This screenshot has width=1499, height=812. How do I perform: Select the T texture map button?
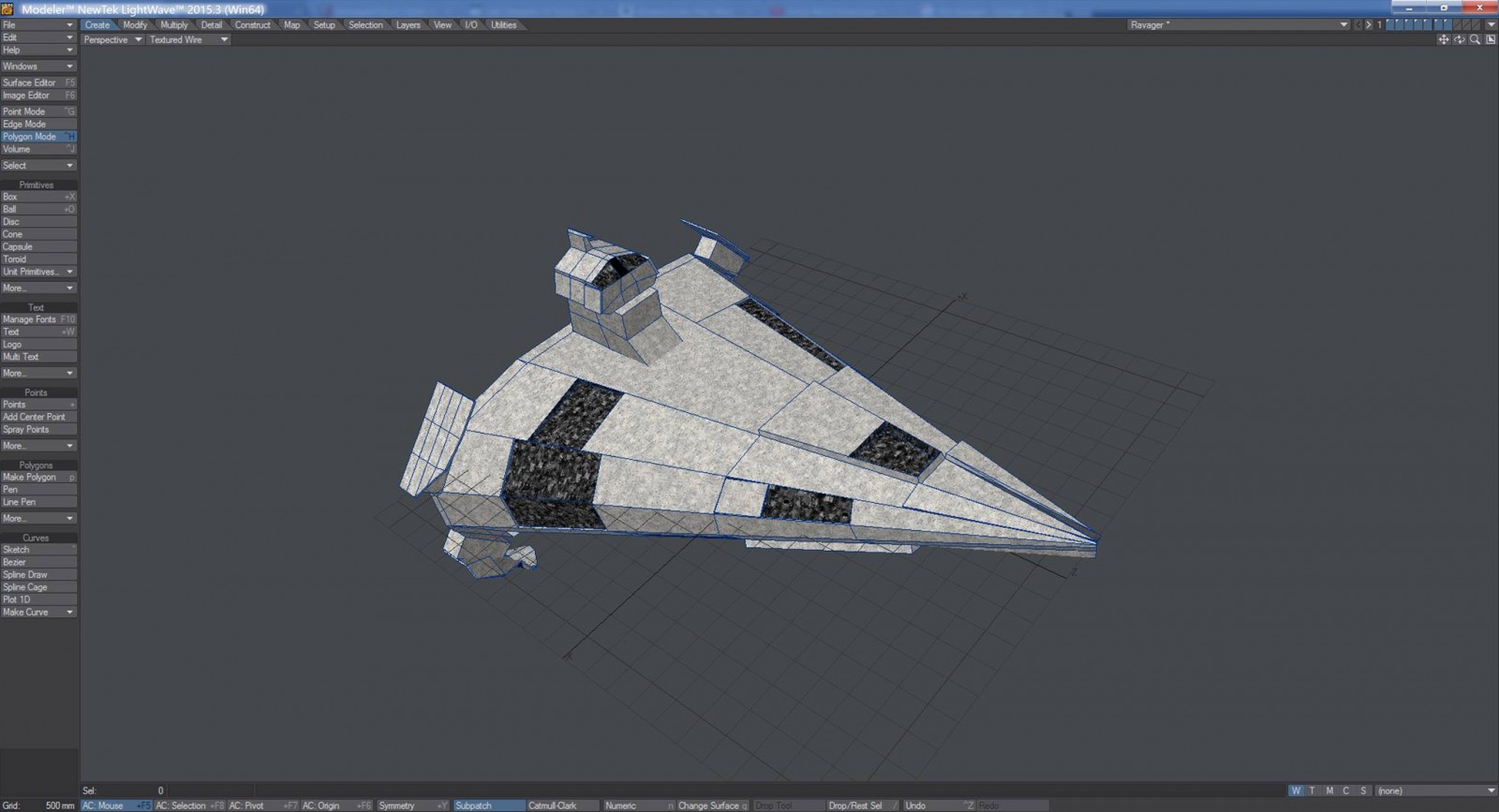pos(1313,790)
